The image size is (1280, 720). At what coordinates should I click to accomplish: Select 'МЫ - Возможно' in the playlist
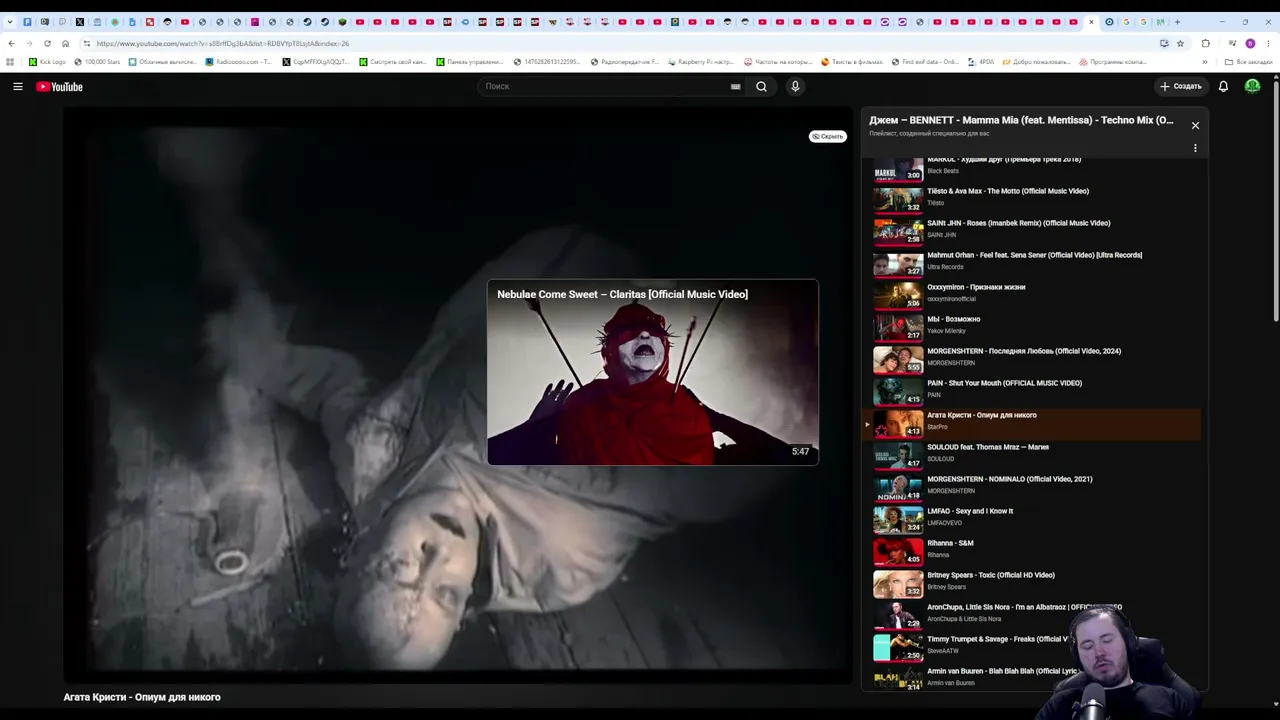coord(1031,327)
